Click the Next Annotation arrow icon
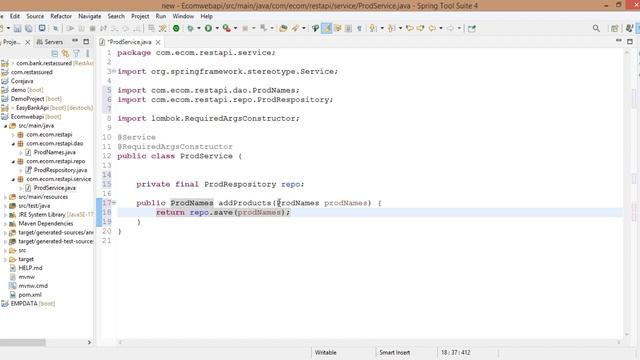 [x=373, y=28]
